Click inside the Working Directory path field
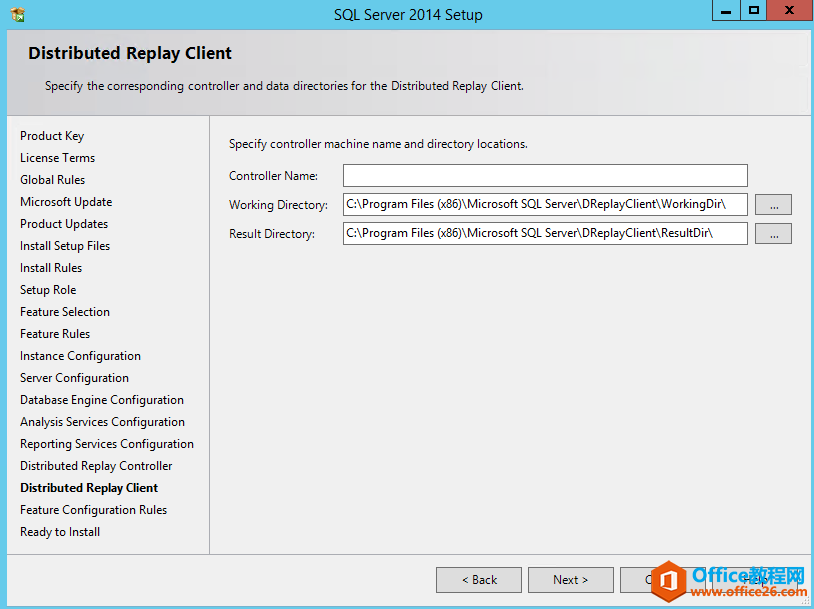Image resolution: width=814 pixels, height=609 pixels. tap(545, 205)
